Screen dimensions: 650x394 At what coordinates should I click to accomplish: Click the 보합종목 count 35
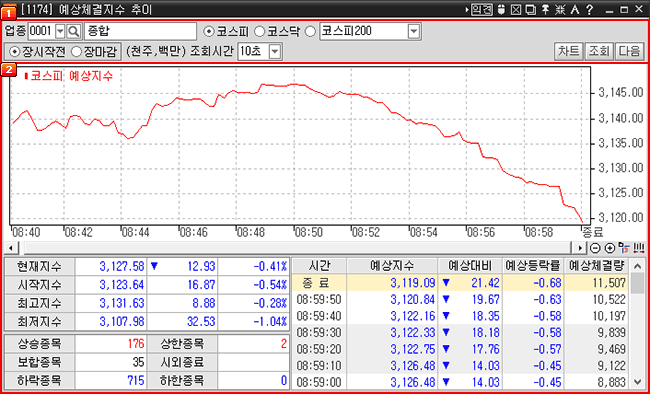tap(138, 362)
